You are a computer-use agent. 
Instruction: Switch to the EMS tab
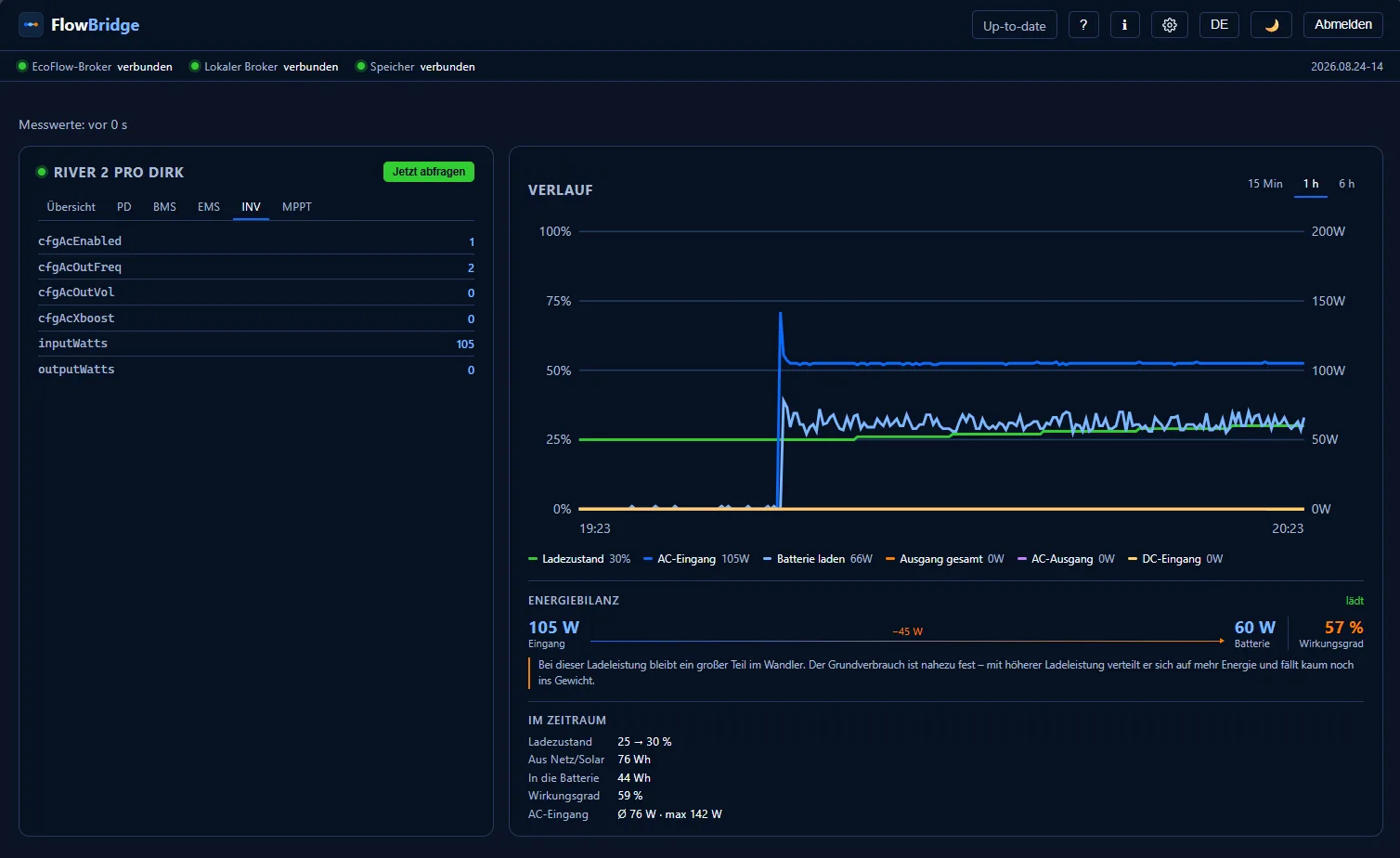pos(209,207)
